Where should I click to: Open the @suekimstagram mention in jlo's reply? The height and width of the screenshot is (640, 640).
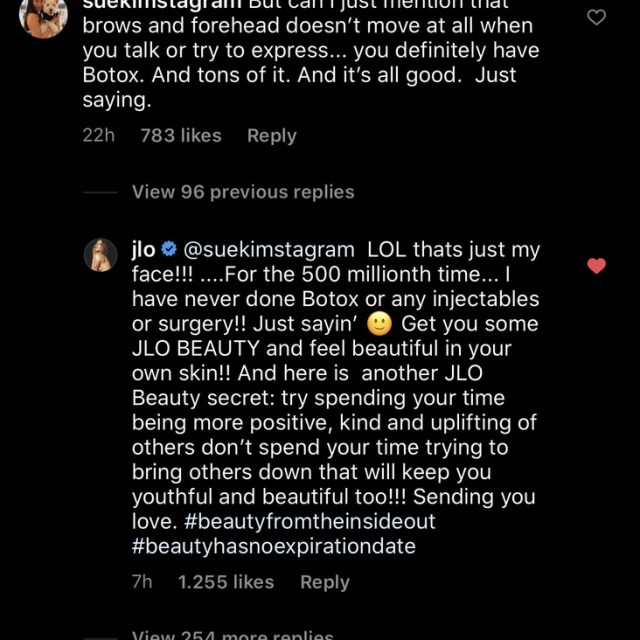click(268, 250)
